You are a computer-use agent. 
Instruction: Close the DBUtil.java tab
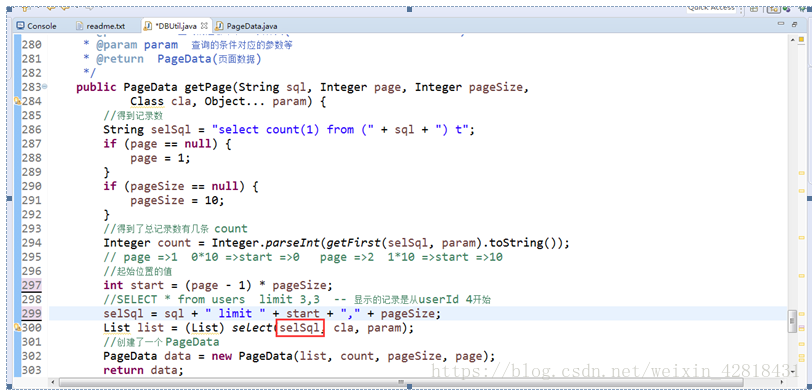(x=204, y=25)
